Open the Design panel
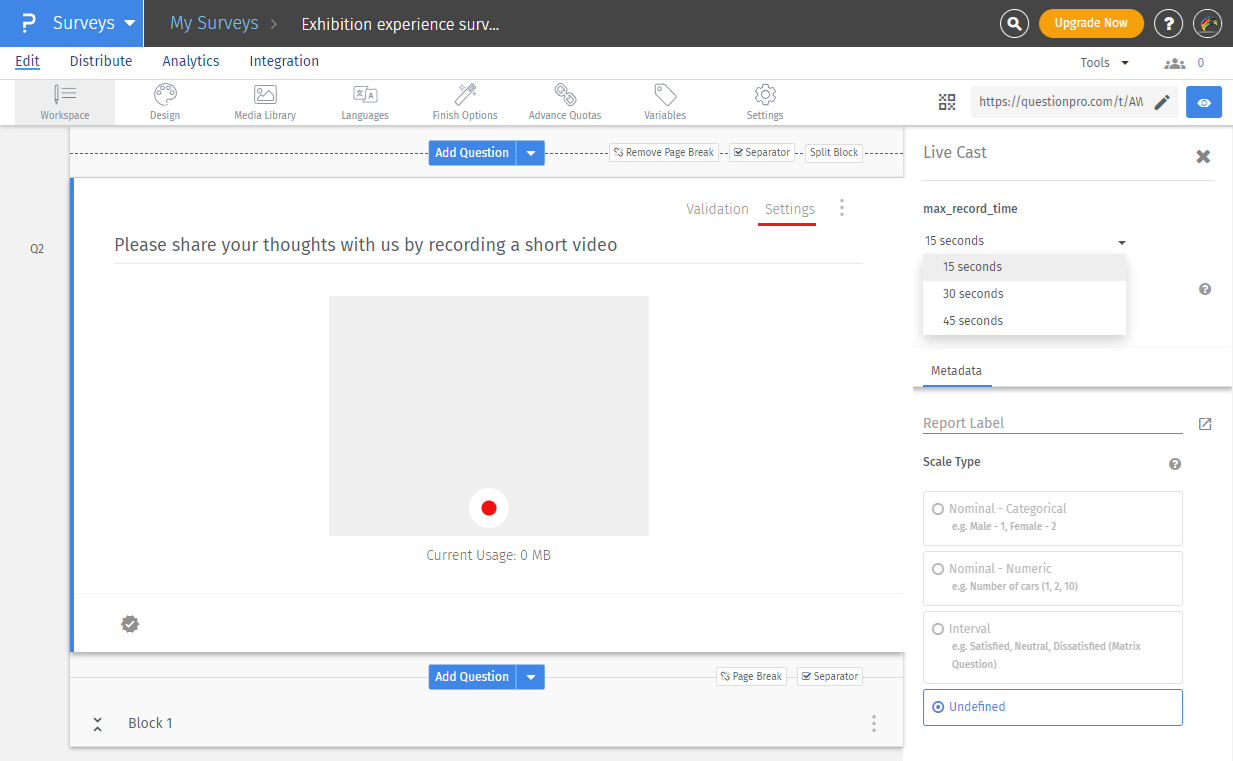This screenshot has height=761, width=1233. click(164, 101)
